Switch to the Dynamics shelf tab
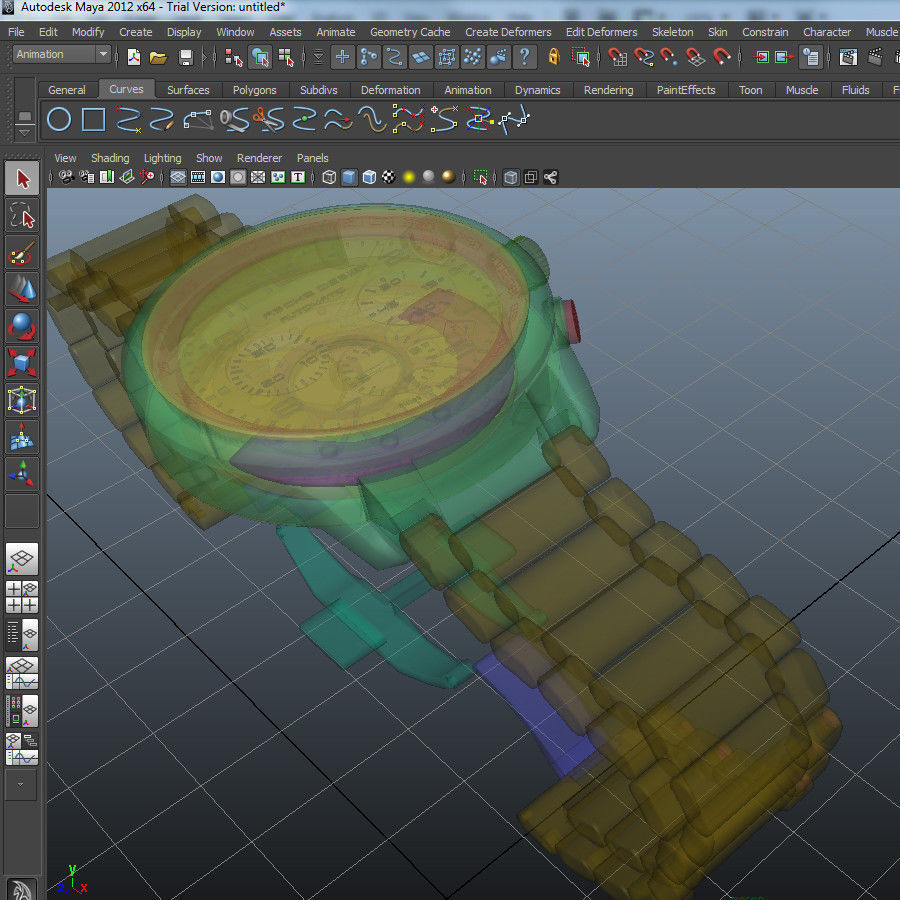Image resolution: width=900 pixels, height=900 pixels. click(537, 90)
